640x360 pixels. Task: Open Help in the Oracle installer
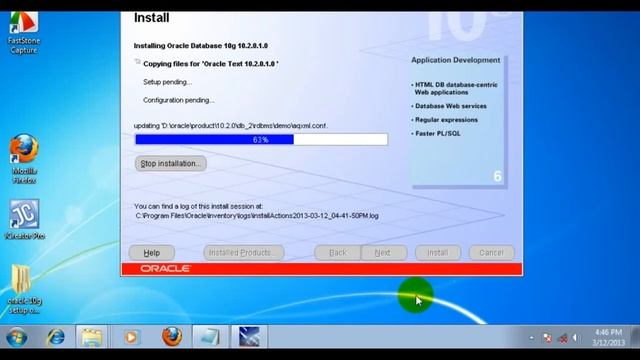pos(152,253)
